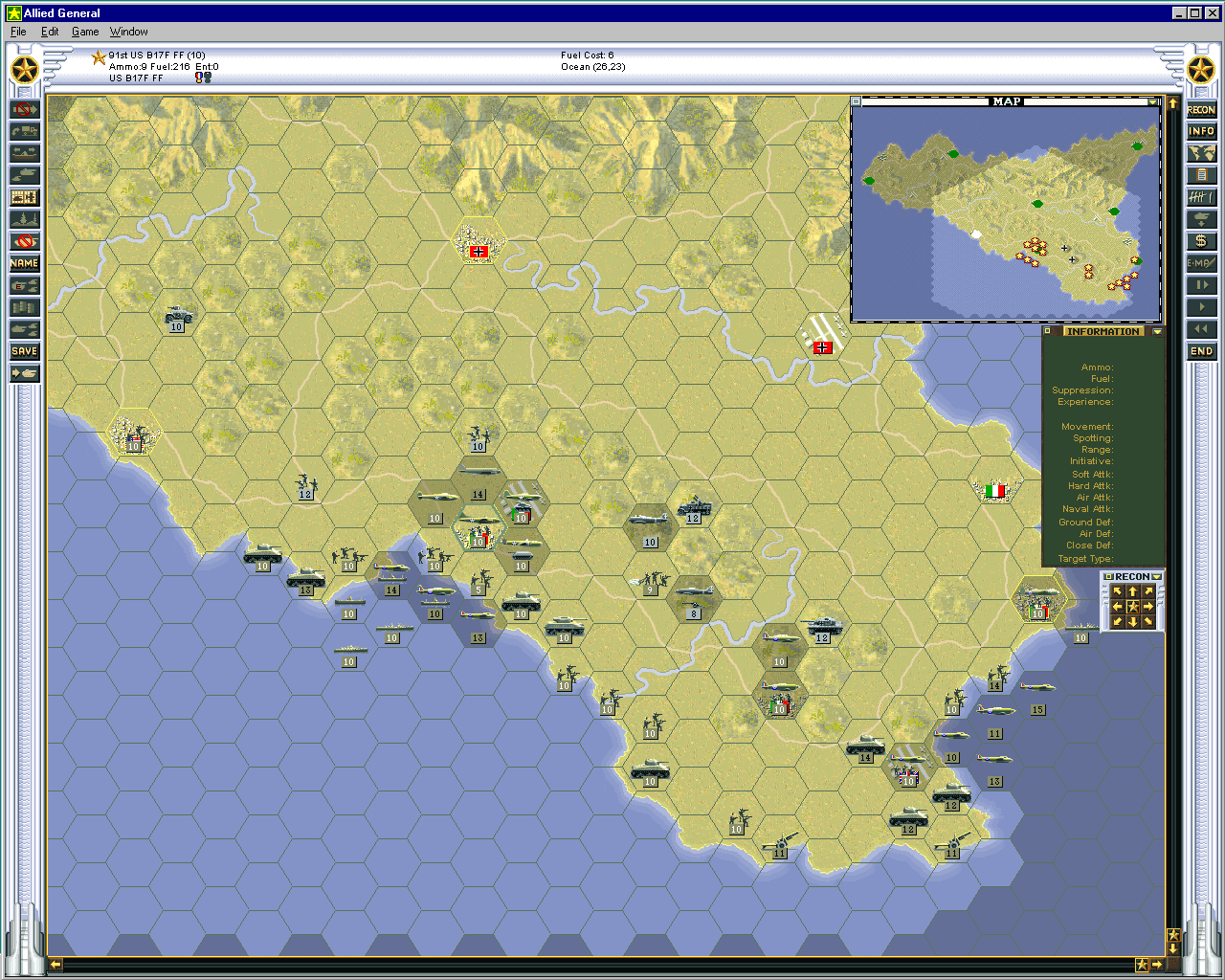
Task: Click the next unit arrow-tank icon
Action: tap(24, 373)
